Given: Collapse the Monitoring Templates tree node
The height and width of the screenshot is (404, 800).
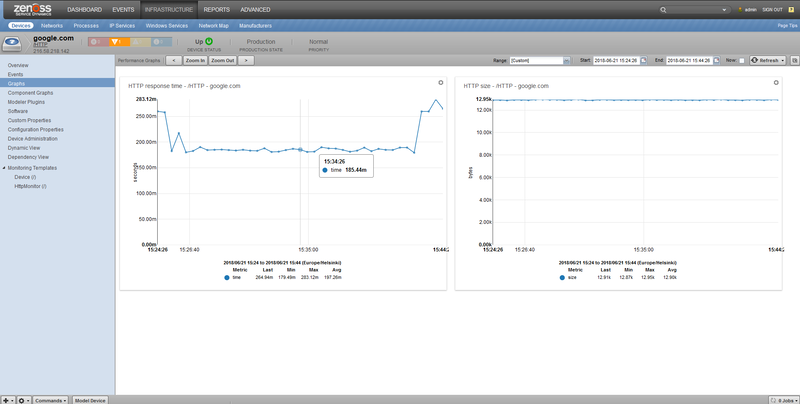Looking at the screenshot, I should point(4,168).
